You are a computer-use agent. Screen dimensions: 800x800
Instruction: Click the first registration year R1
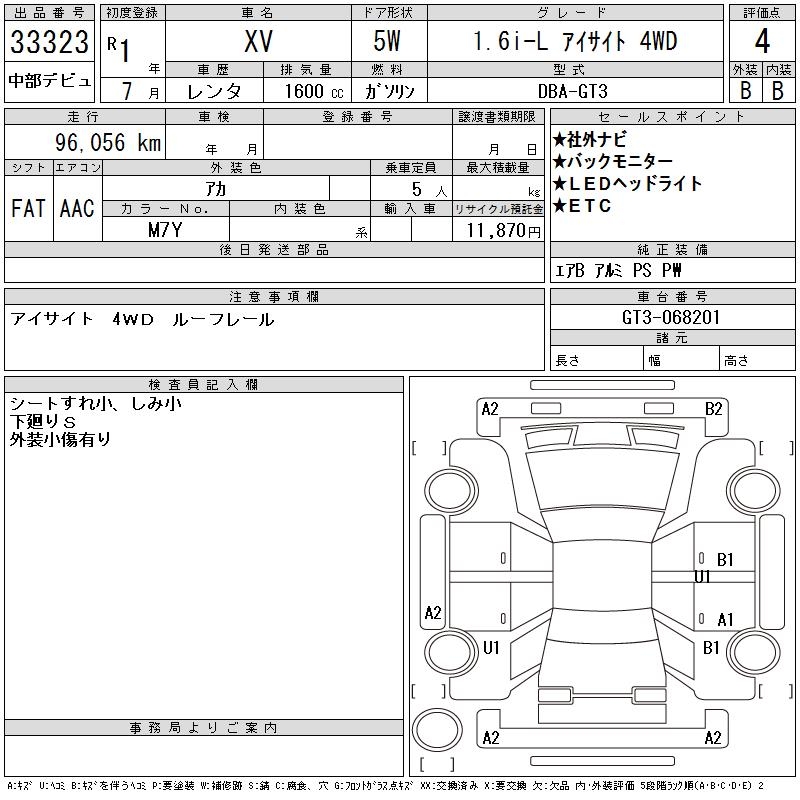coord(118,48)
